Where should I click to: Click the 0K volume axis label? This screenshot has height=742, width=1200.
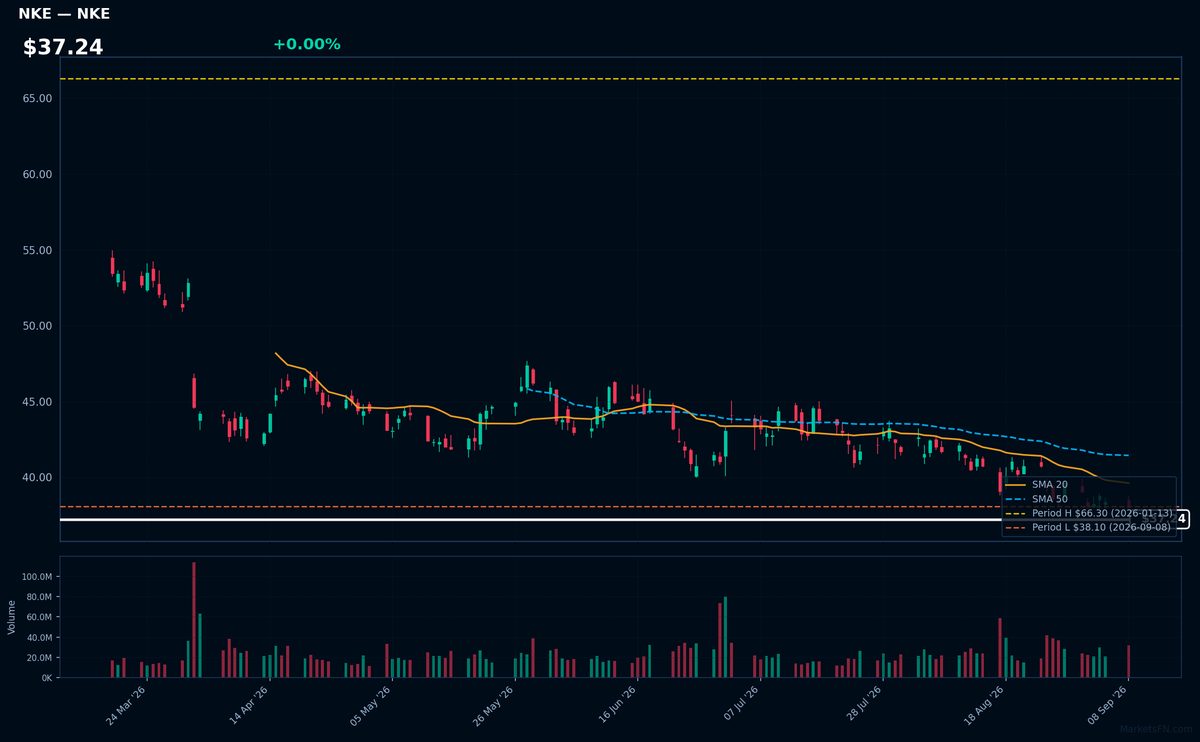[46, 677]
